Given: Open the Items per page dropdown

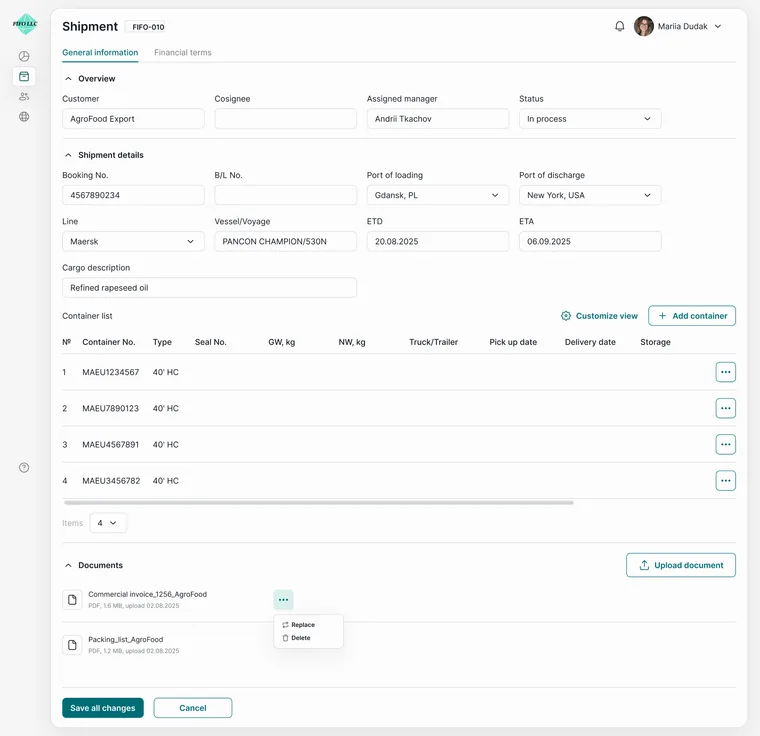Looking at the screenshot, I should tap(108, 523).
